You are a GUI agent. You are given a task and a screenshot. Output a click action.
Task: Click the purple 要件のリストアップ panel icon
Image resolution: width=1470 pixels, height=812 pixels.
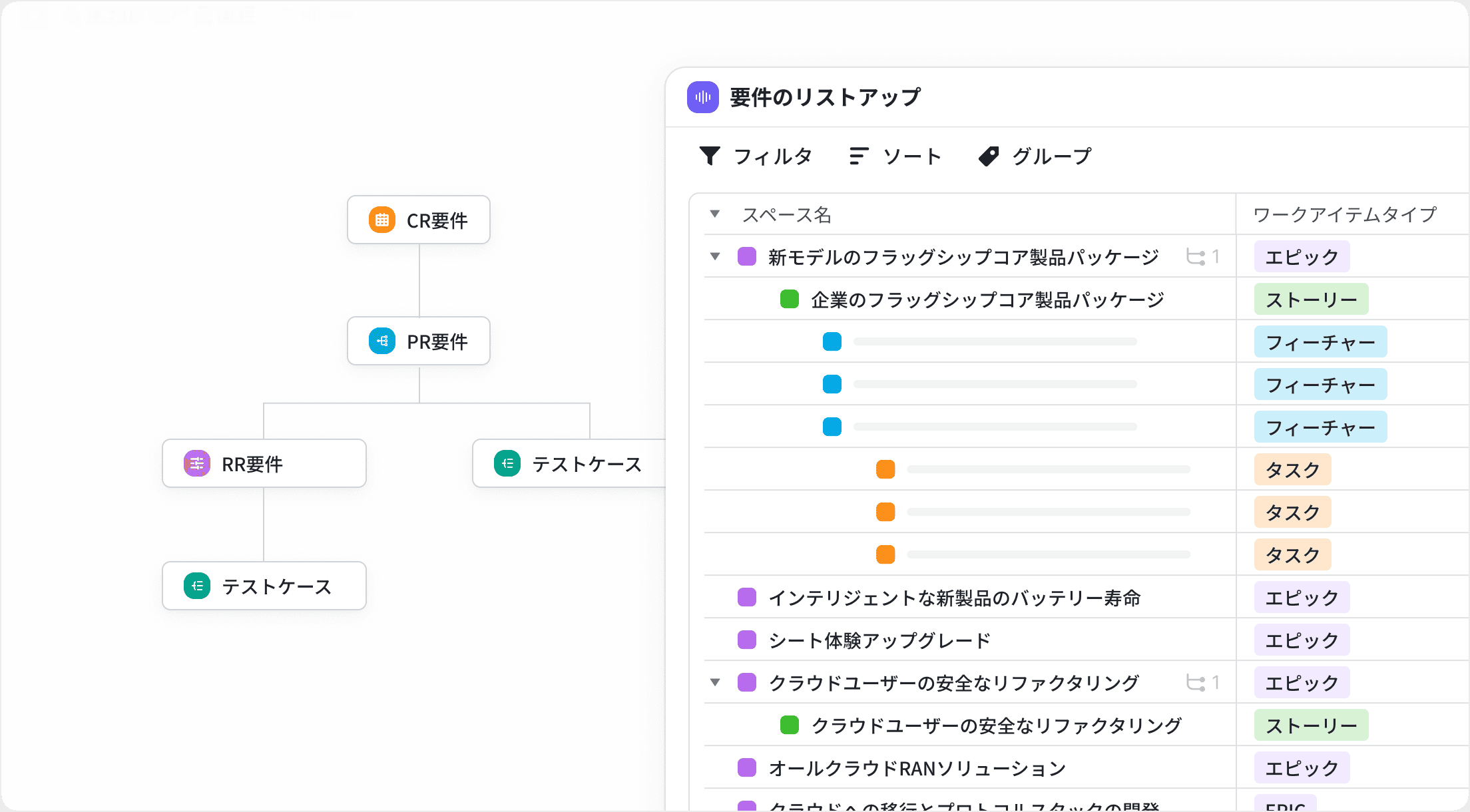click(x=704, y=97)
